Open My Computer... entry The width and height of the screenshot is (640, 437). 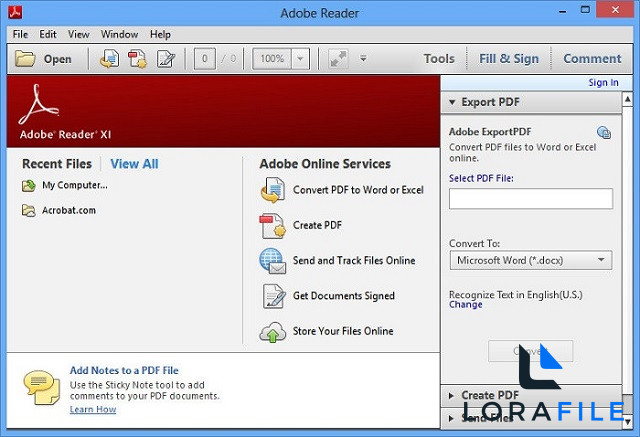75,185
